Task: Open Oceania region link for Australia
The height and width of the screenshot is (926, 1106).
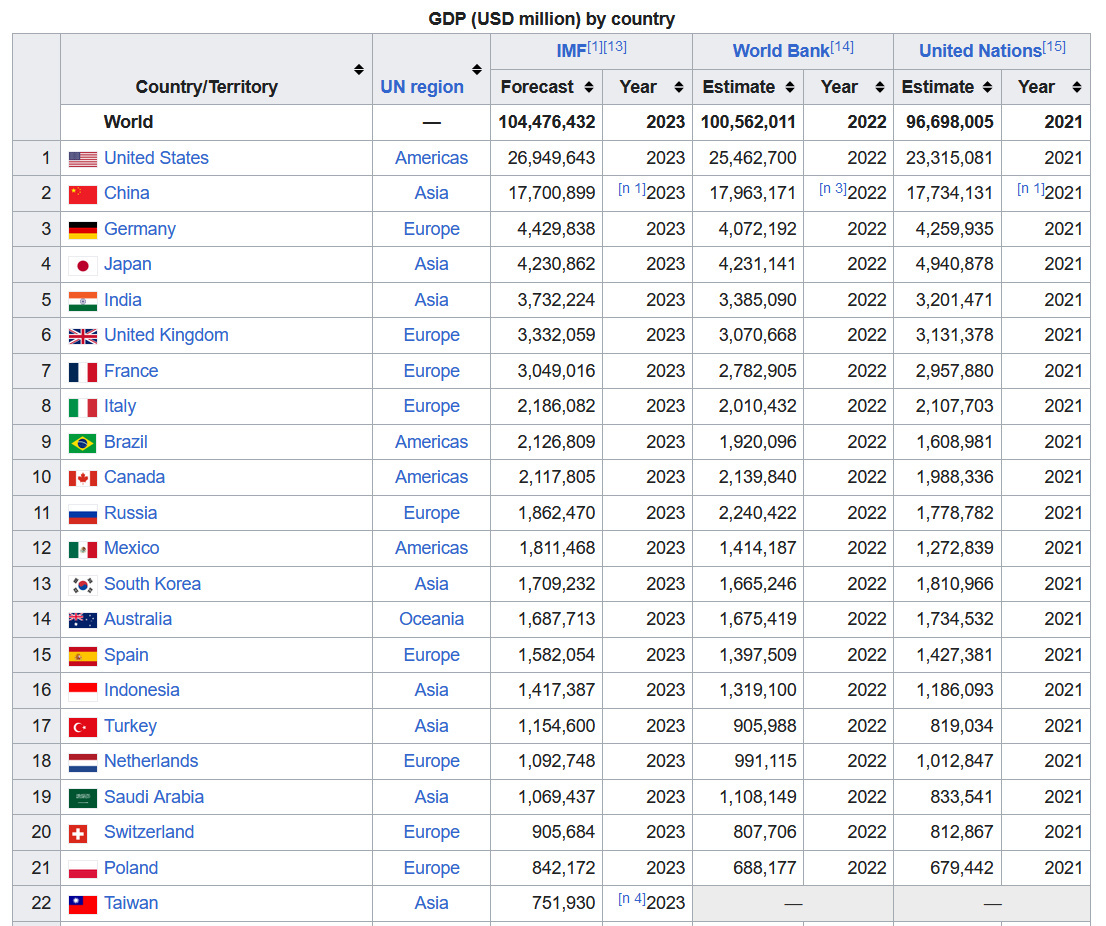Action: 431,619
